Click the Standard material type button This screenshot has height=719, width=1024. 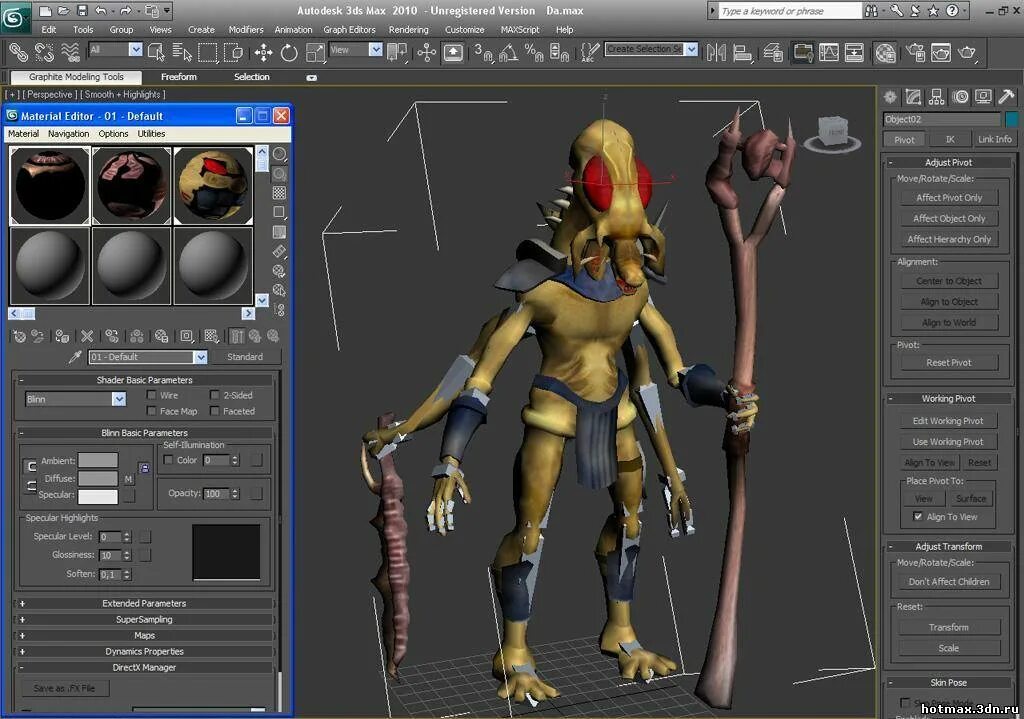(245, 357)
